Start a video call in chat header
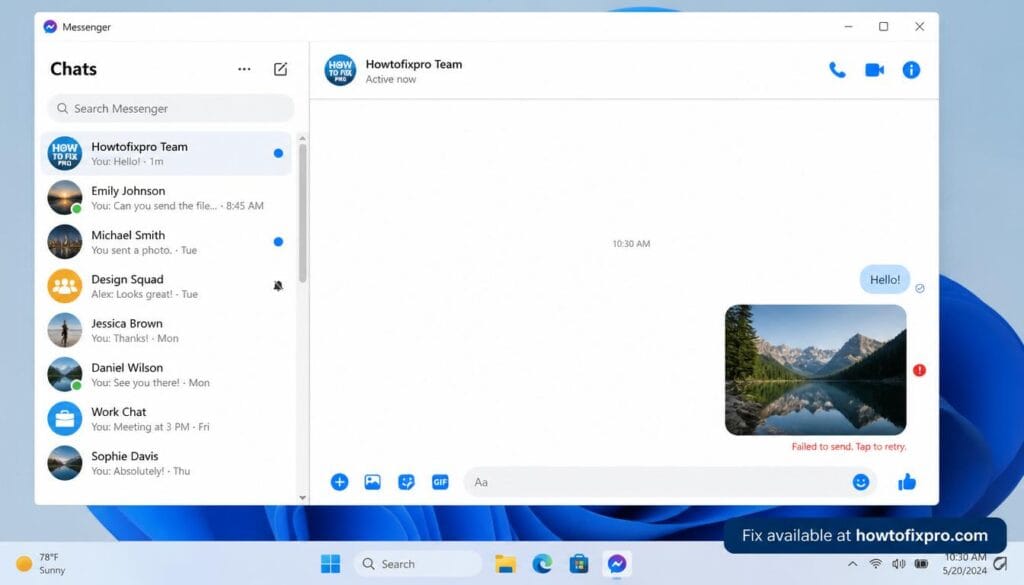This screenshot has width=1024, height=585. [x=874, y=70]
